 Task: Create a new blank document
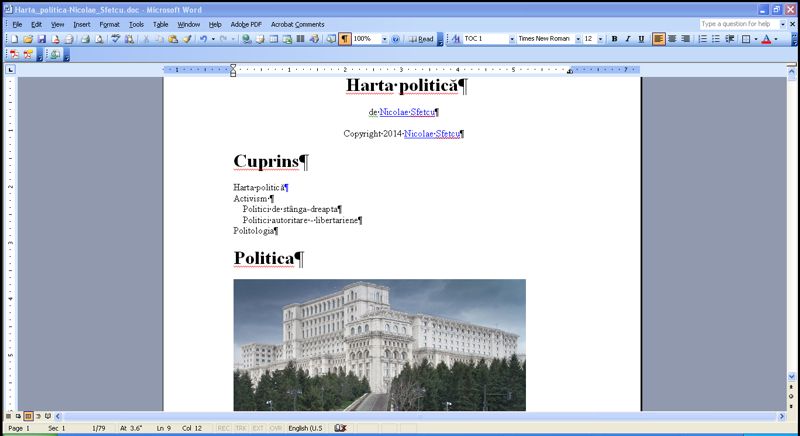(15, 39)
